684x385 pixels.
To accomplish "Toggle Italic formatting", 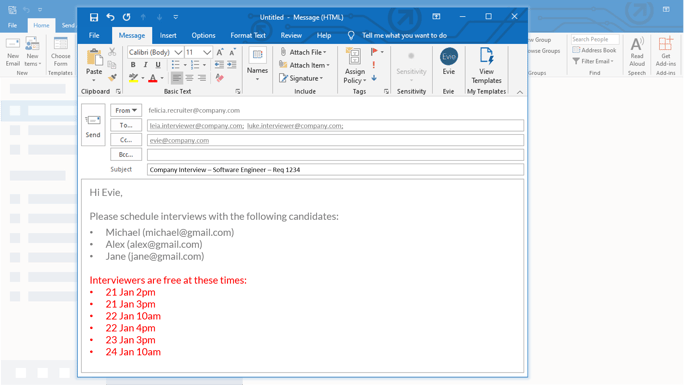I will pyautogui.click(x=145, y=65).
